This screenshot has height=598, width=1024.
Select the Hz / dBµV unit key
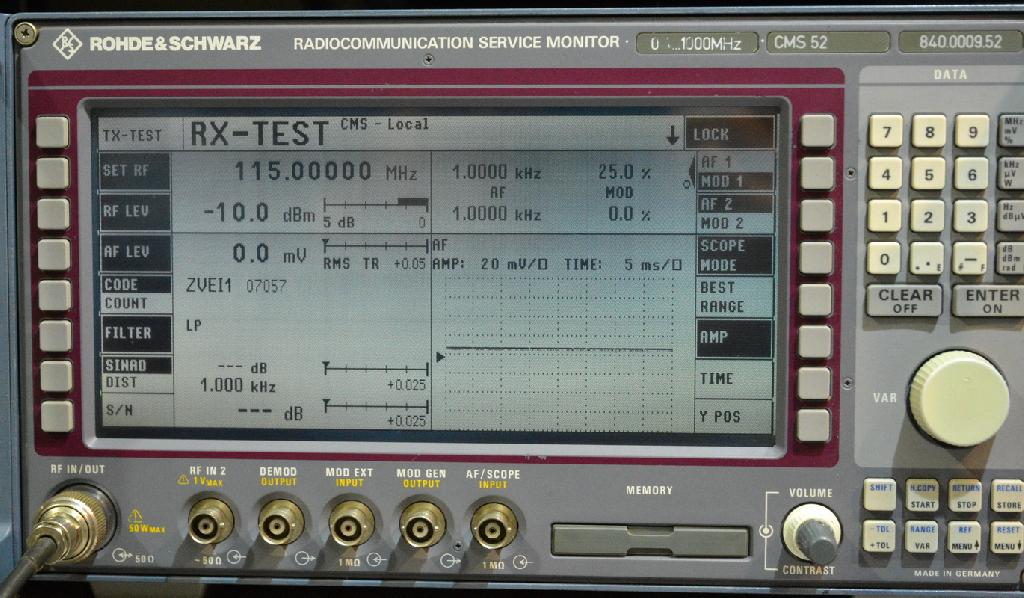(x=1012, y=216)
